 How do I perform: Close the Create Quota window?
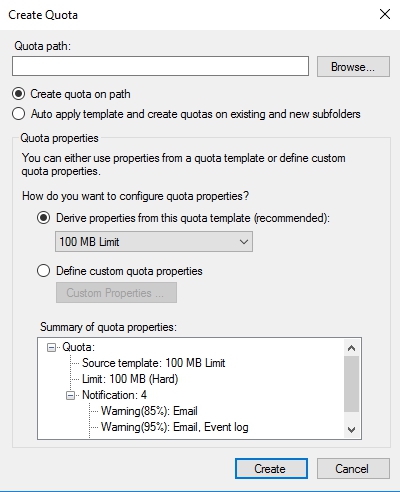pyautogui.click(x=385, y=14)
